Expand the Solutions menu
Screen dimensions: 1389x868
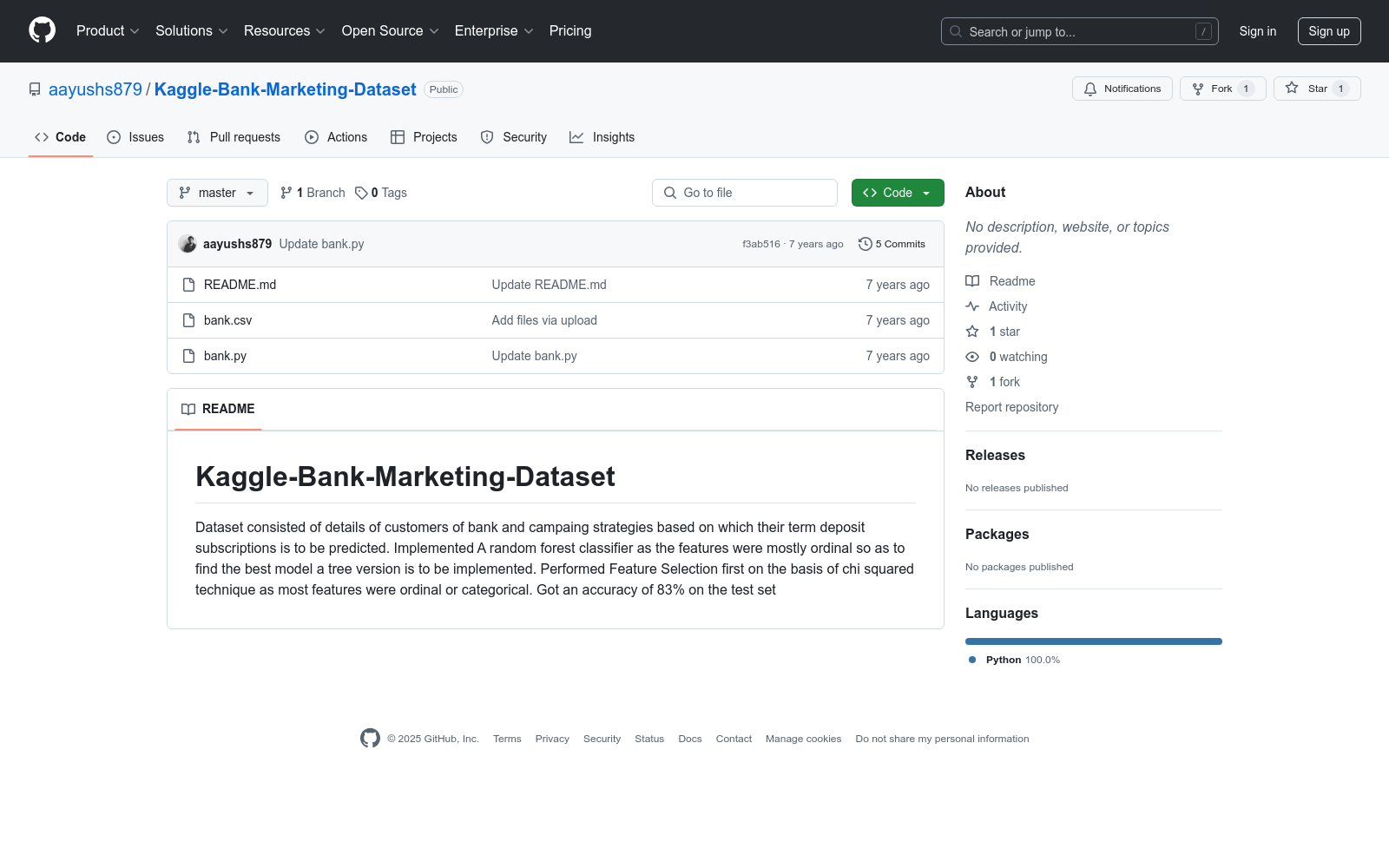point(192,30)
